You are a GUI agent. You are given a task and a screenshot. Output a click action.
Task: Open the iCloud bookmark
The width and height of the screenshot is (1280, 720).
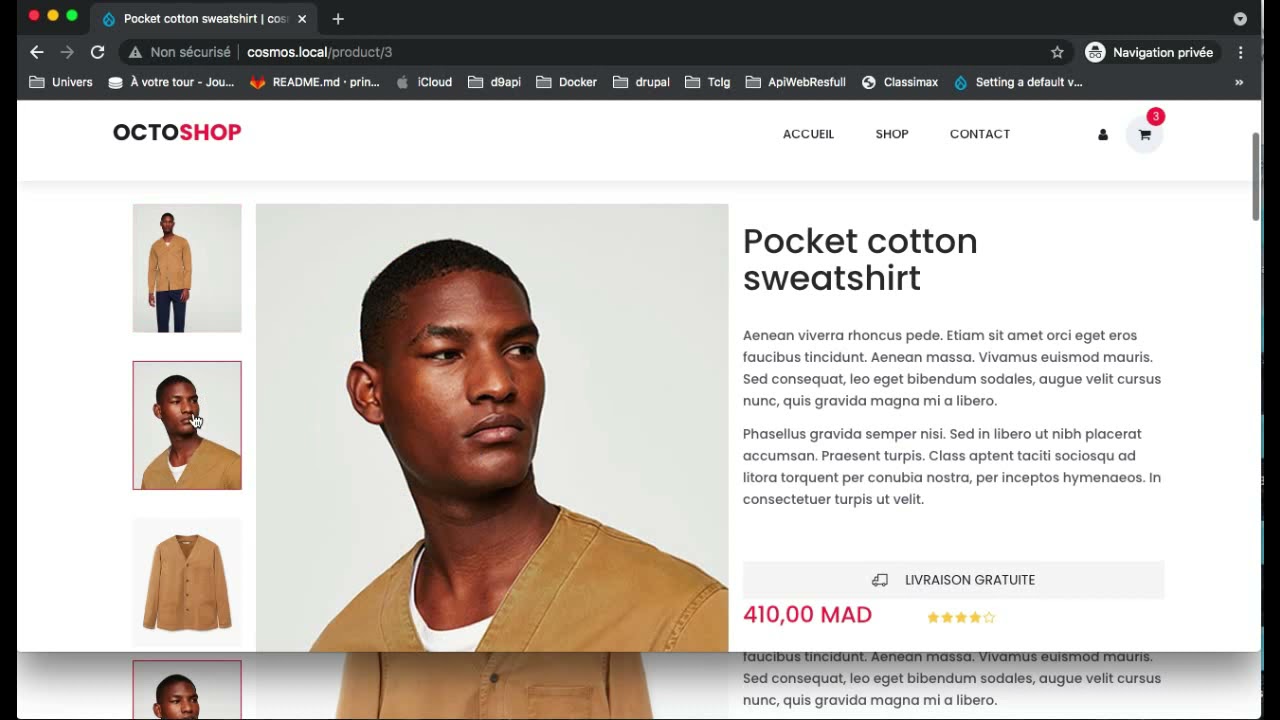point(424,82)
